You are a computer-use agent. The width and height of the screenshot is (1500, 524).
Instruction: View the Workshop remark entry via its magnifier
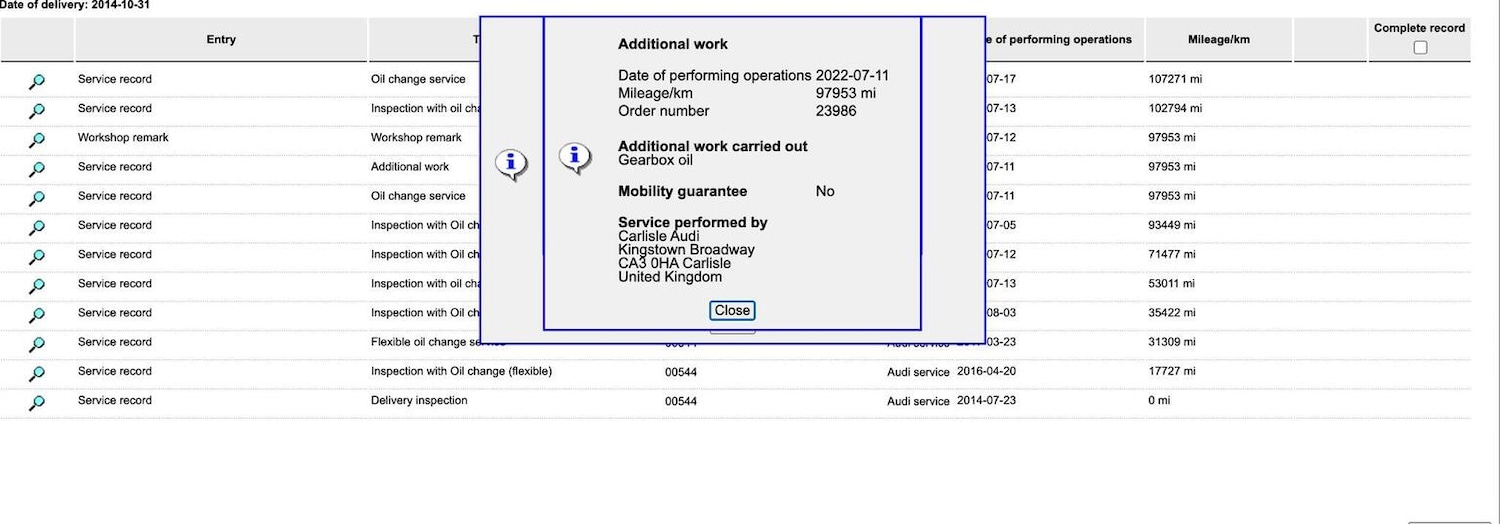coord(37,139)
